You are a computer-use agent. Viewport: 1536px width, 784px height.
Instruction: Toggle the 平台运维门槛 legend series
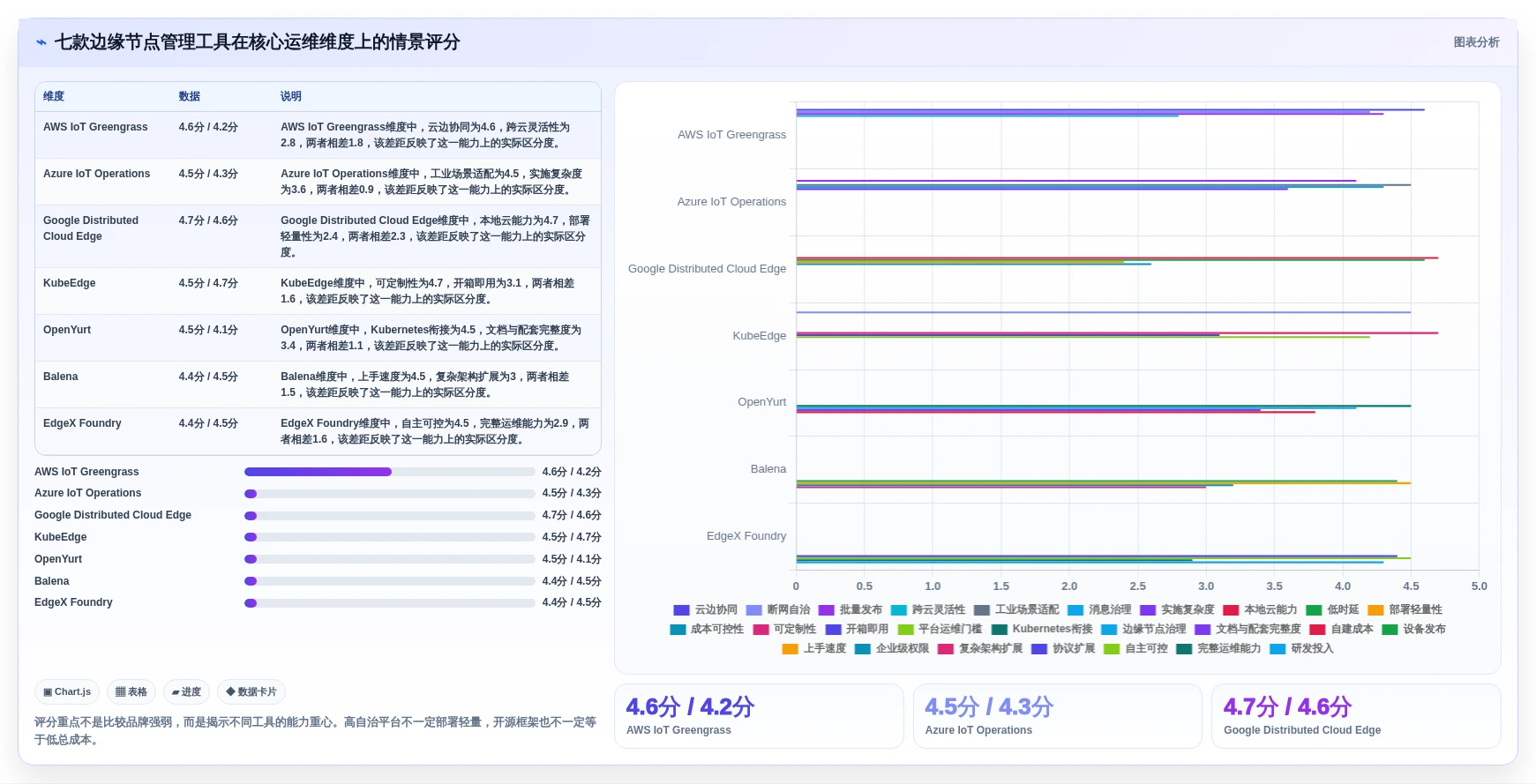tap(939, 629)
